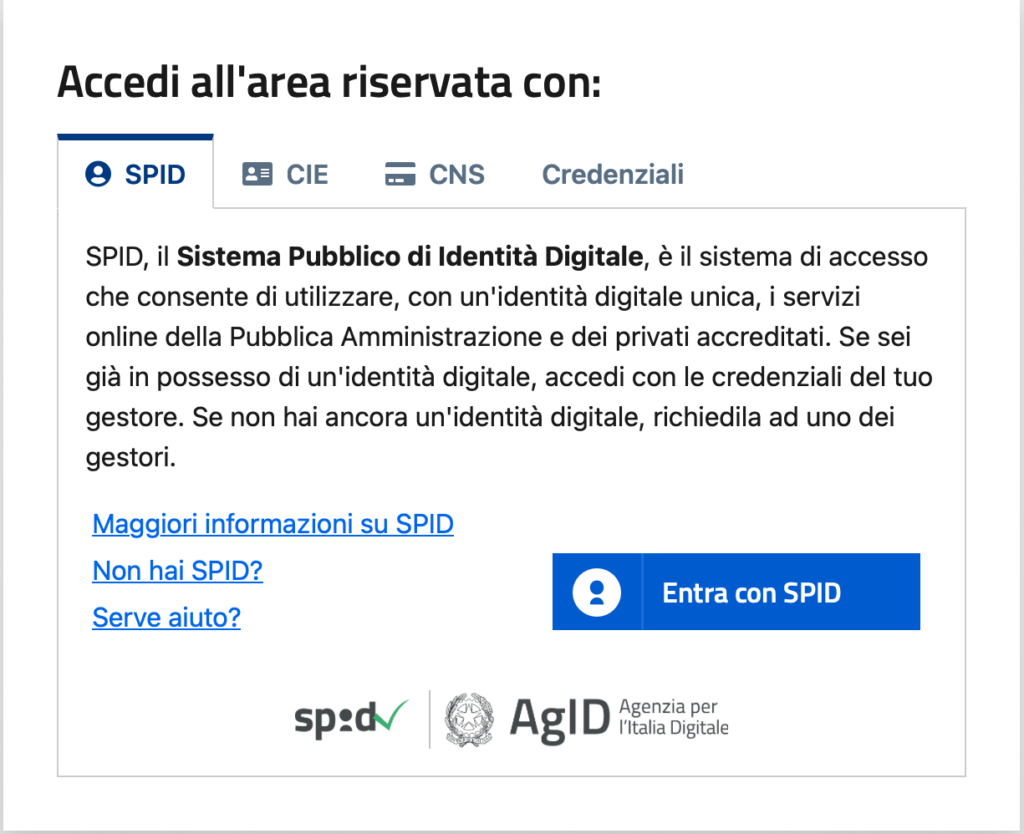This screenshot has height=834, width=1024.
Task: Follow the Non hai SPID? link
Action: (178, 571)
